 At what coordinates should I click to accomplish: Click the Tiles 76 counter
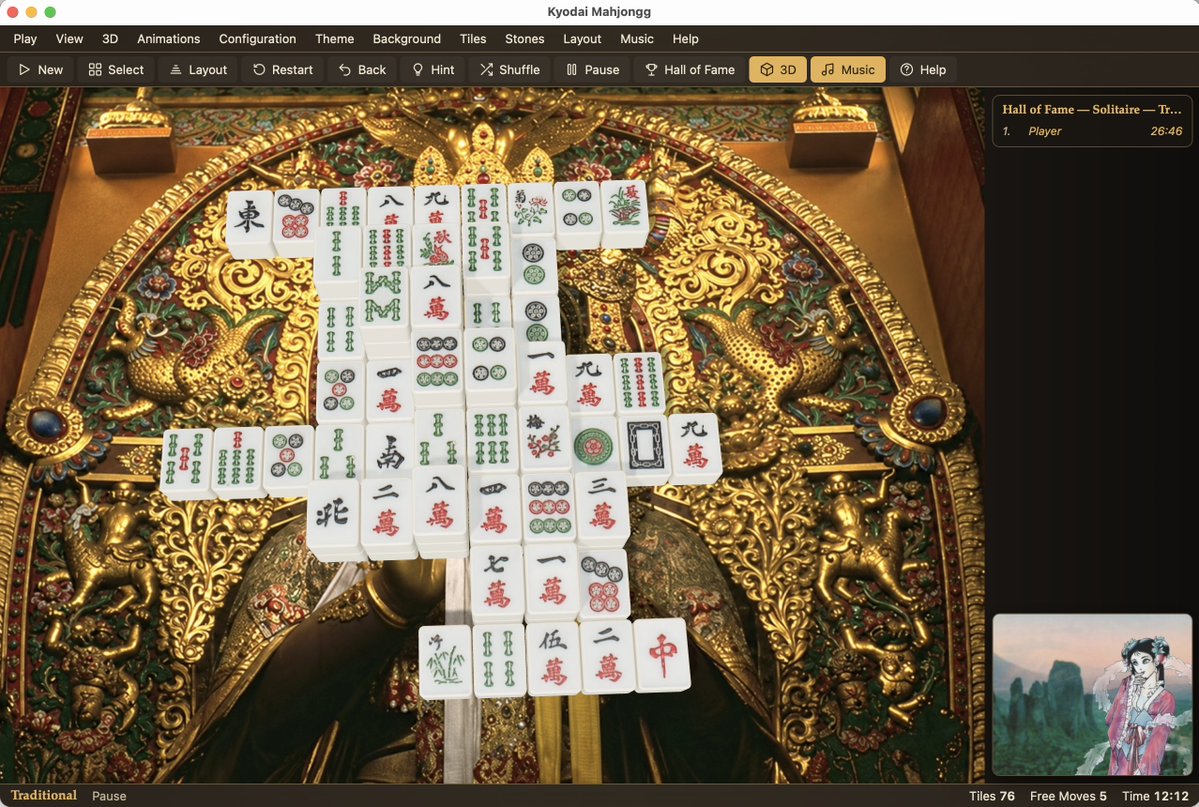pos(992,796)
